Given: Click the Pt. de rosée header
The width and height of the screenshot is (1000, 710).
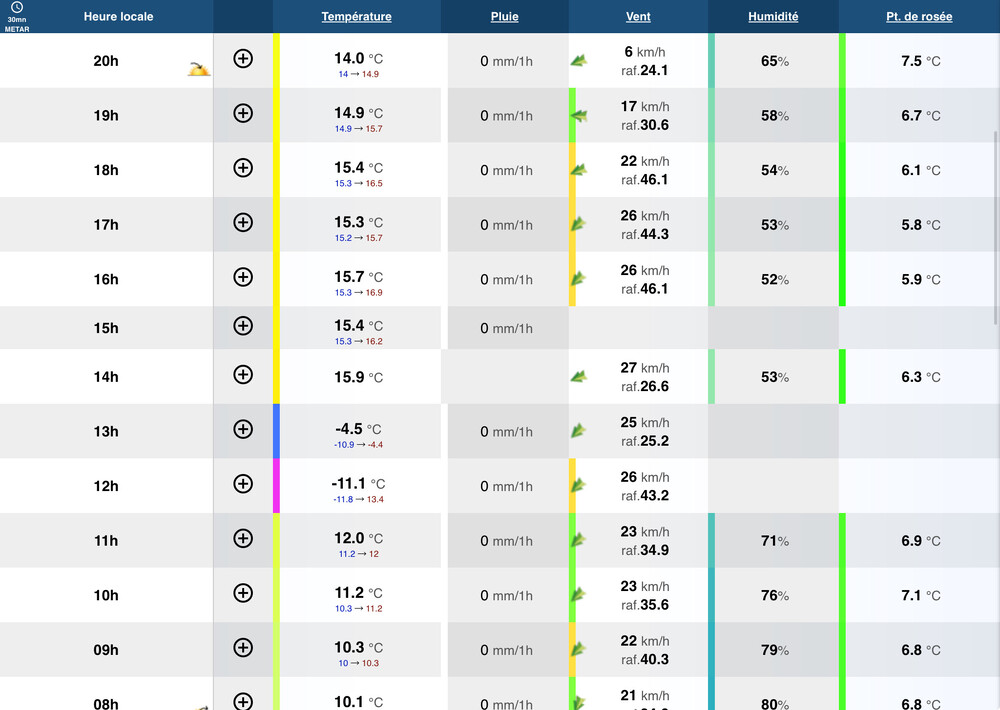Looking at the screenshot, I should [x=919, y=17].
